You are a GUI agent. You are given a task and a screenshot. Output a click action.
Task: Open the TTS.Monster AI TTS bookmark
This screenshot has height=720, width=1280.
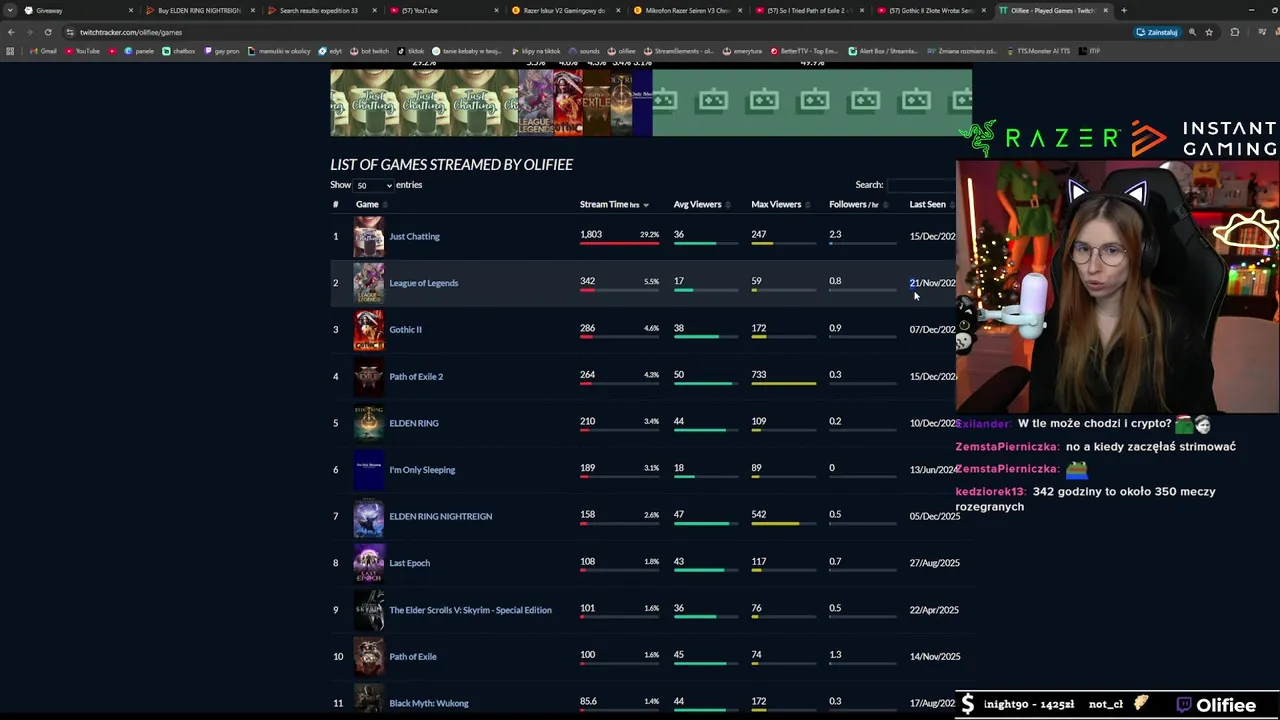[1038, 51]
